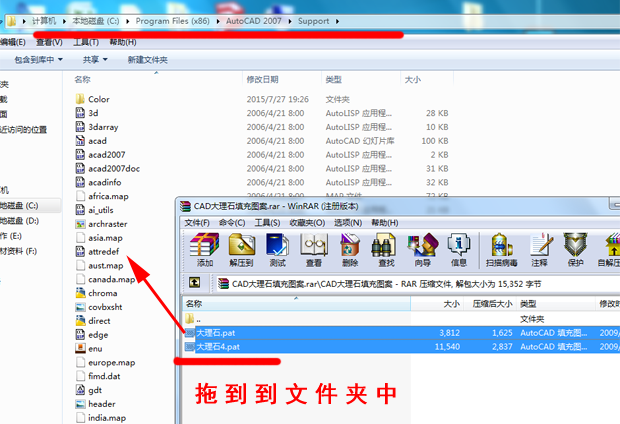Expand breadcrumb arrow after Support
This screenshot has width=620, height=424.
(x=337, y=21)
